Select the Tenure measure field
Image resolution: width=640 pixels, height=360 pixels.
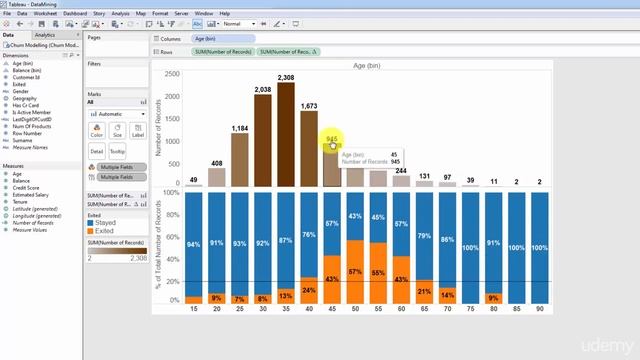[20, 202]
